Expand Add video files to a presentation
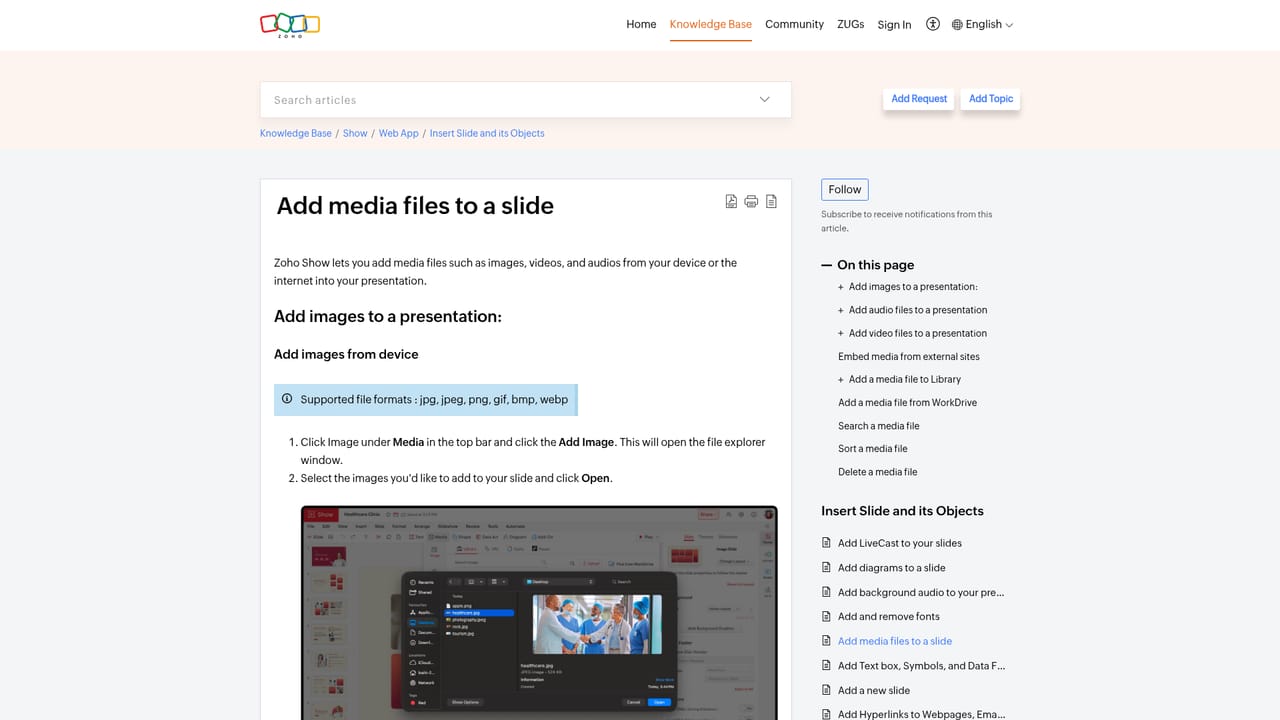 coord(841,333)
